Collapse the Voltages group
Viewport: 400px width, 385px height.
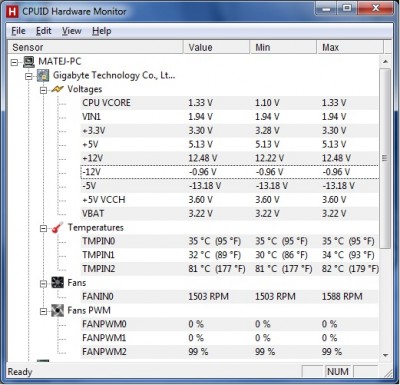tap(43, 90)
